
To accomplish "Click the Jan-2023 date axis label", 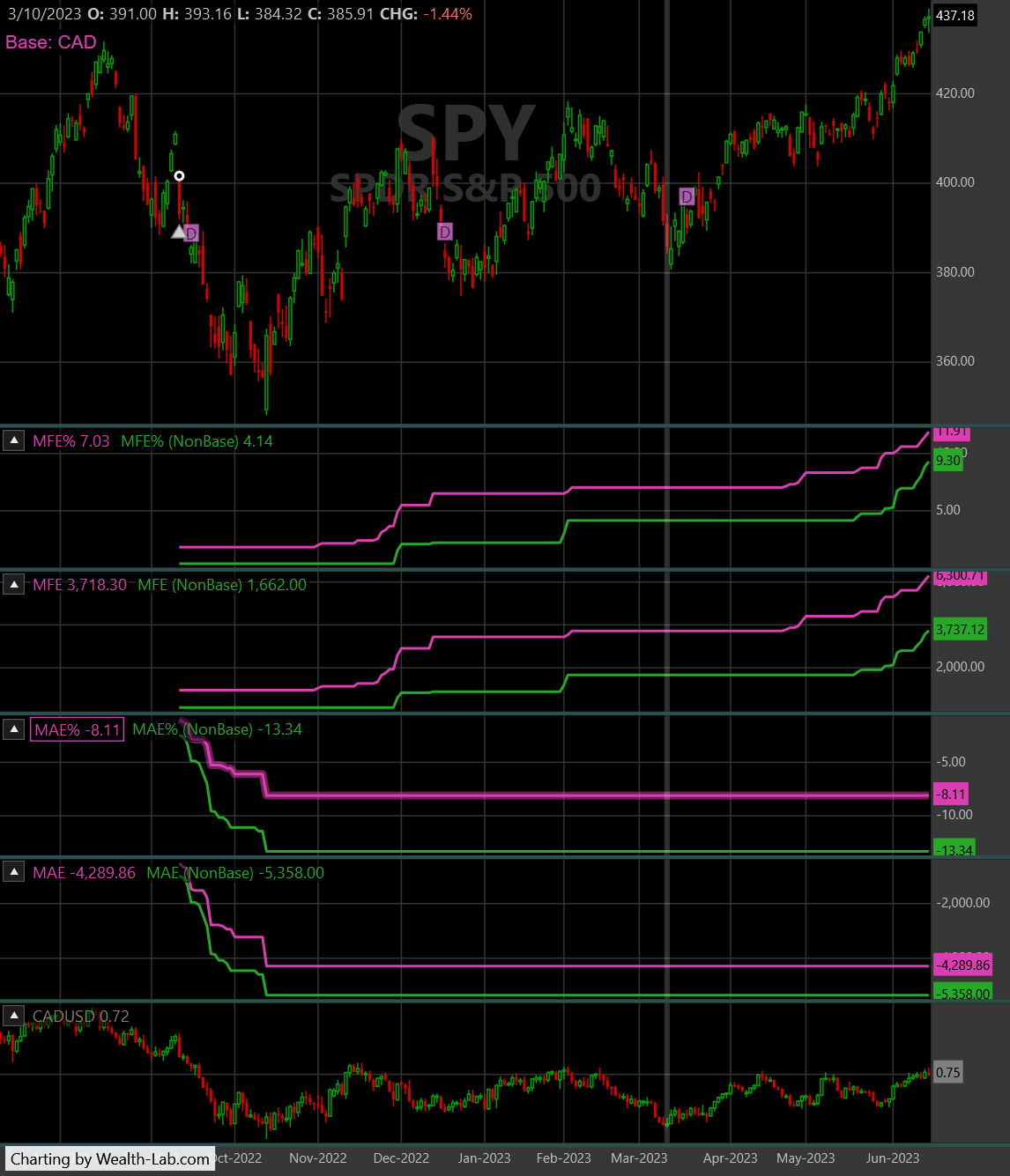I will pos(484,1158).
